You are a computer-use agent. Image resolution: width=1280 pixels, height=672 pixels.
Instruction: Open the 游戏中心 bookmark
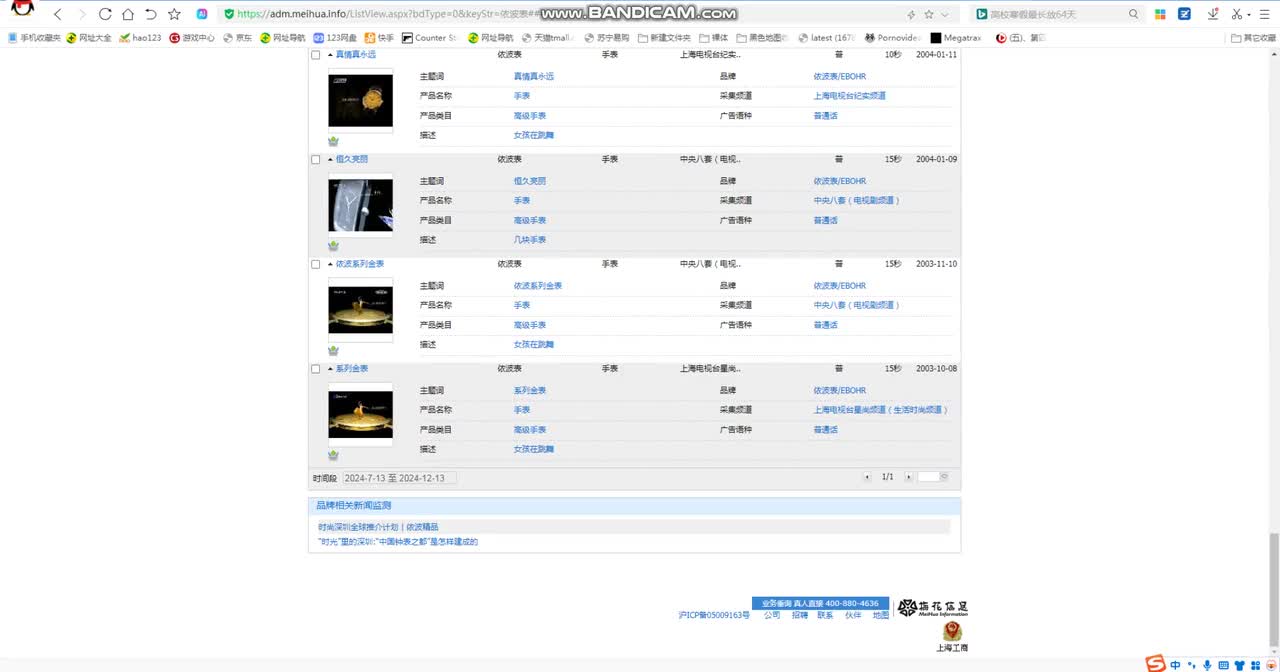point(192,38)
